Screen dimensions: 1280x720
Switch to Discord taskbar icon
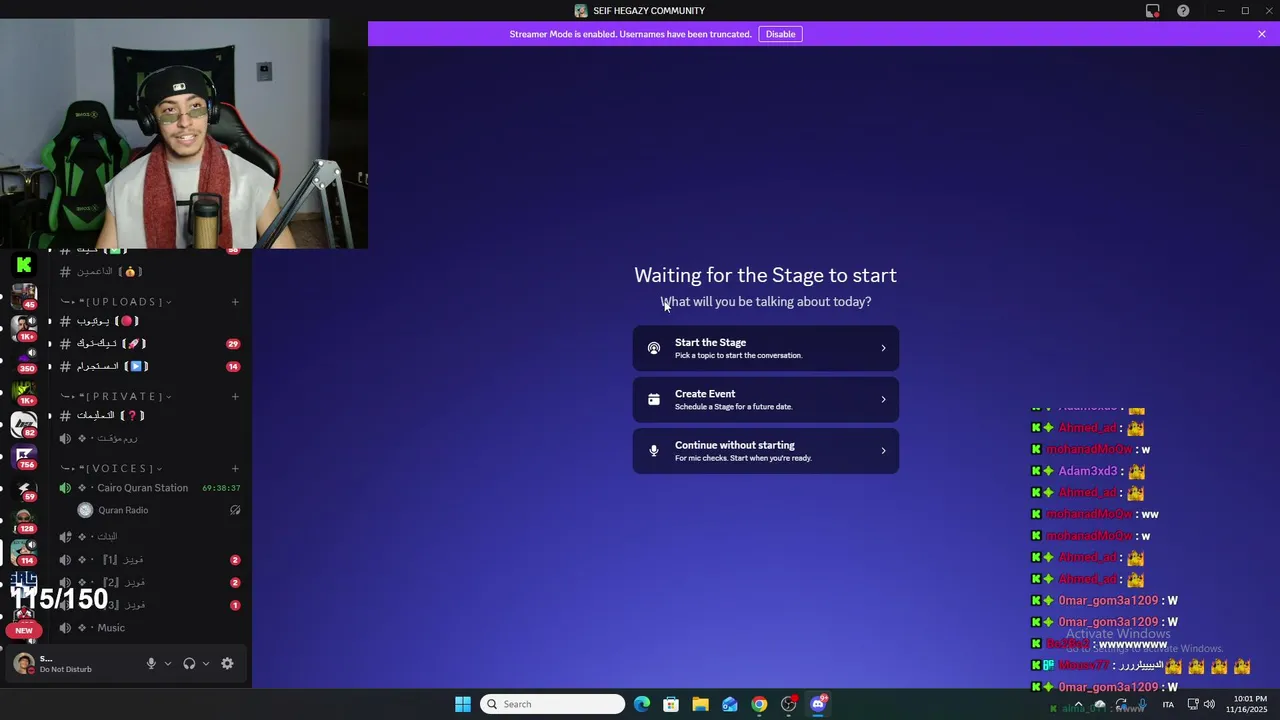(818, 704)
